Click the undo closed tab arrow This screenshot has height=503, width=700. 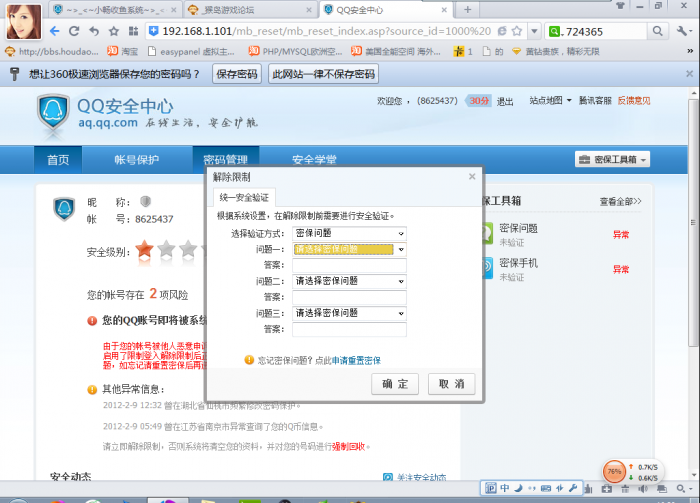click(94, 31)
